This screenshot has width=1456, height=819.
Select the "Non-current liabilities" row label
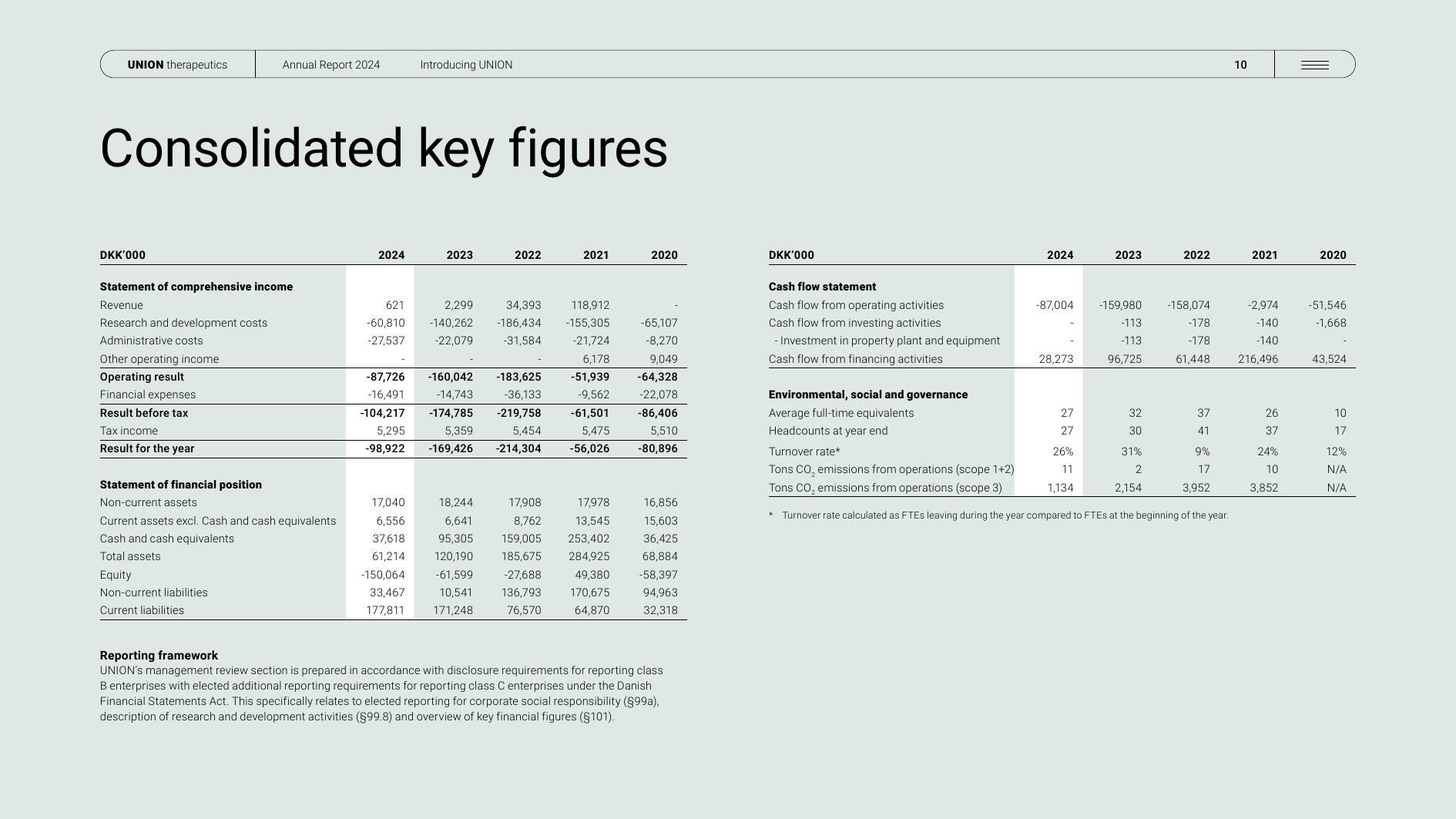coord(154,592)
